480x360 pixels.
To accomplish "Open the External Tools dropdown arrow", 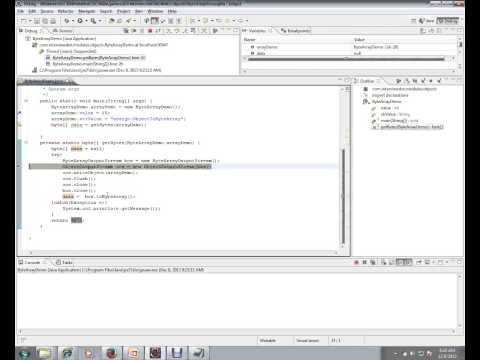I will pos(100,21).
